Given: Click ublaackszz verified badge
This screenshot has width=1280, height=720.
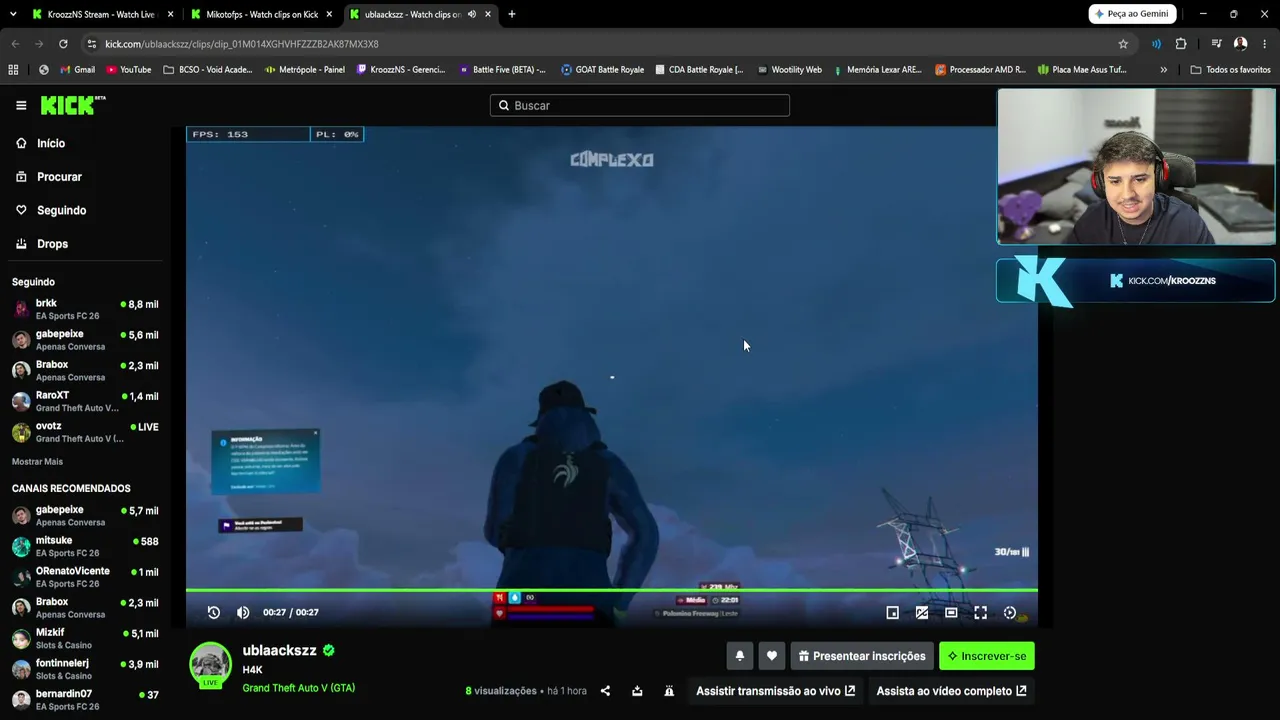Looking at the screenshot, I should (329, 650).
